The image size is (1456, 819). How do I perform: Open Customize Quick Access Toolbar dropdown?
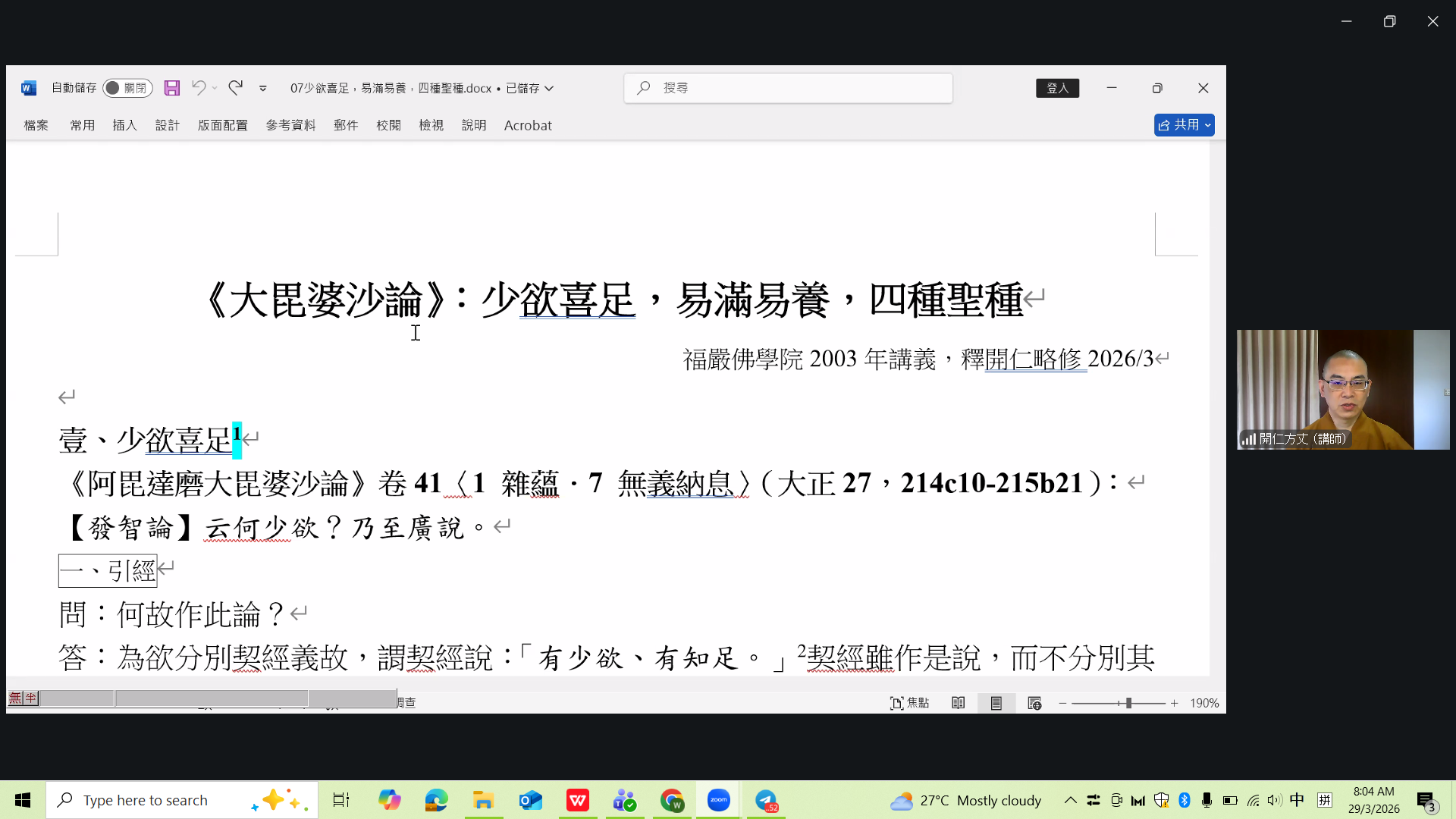tap(263, 88)
